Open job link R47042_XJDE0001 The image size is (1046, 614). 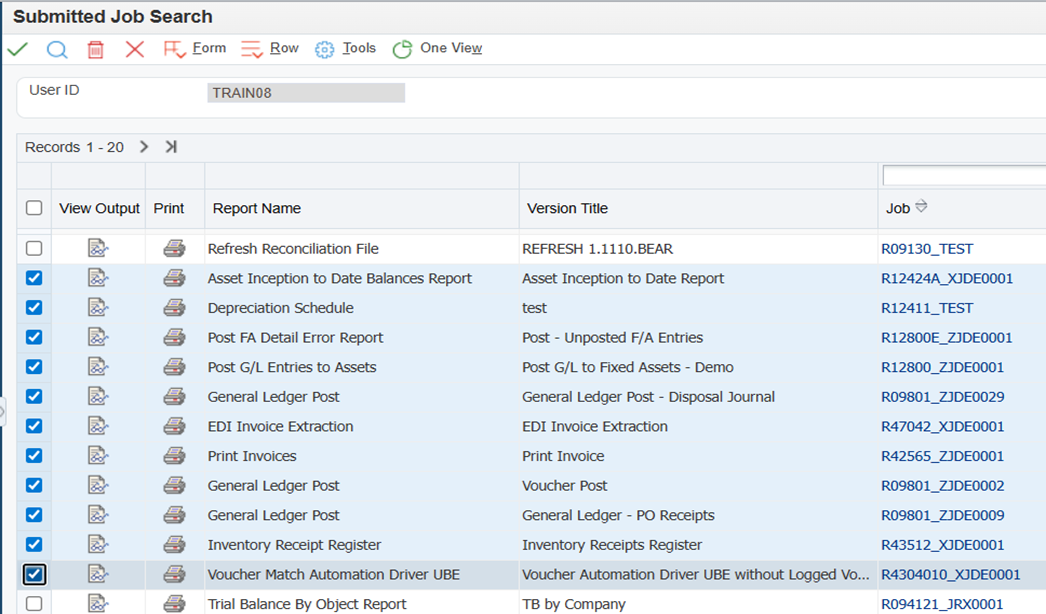pos(942,426)
